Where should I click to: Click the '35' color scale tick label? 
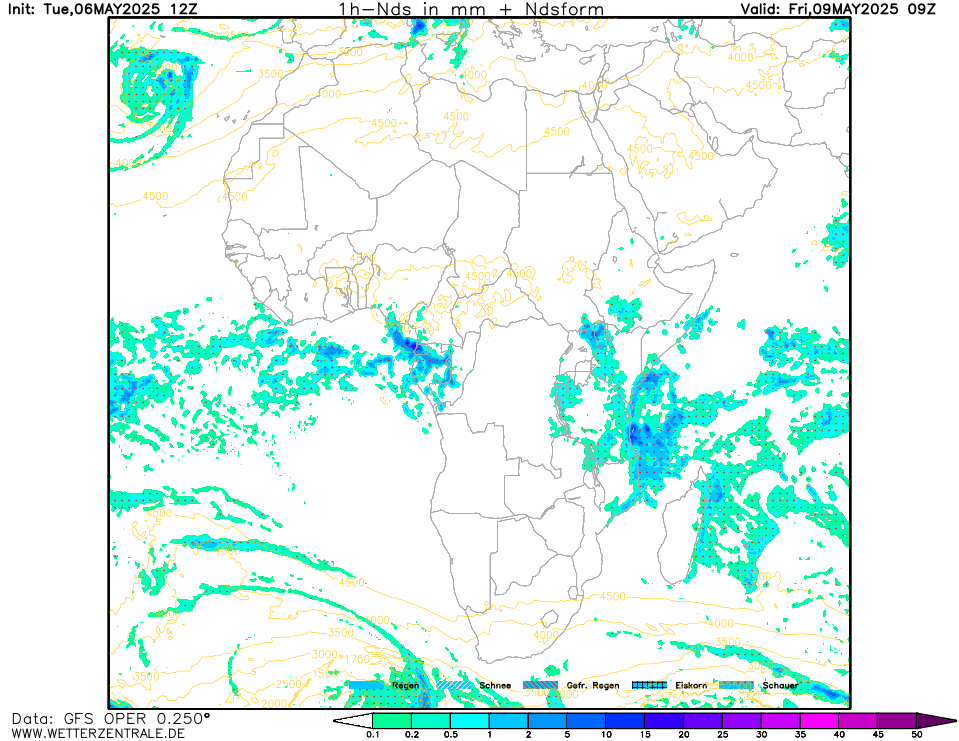(x=800, y=734)
